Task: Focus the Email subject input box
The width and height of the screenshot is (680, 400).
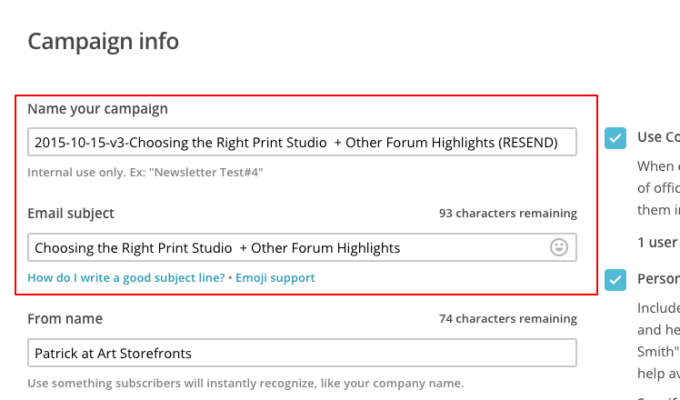Action: pyautogui.click(x=290, y=247)
